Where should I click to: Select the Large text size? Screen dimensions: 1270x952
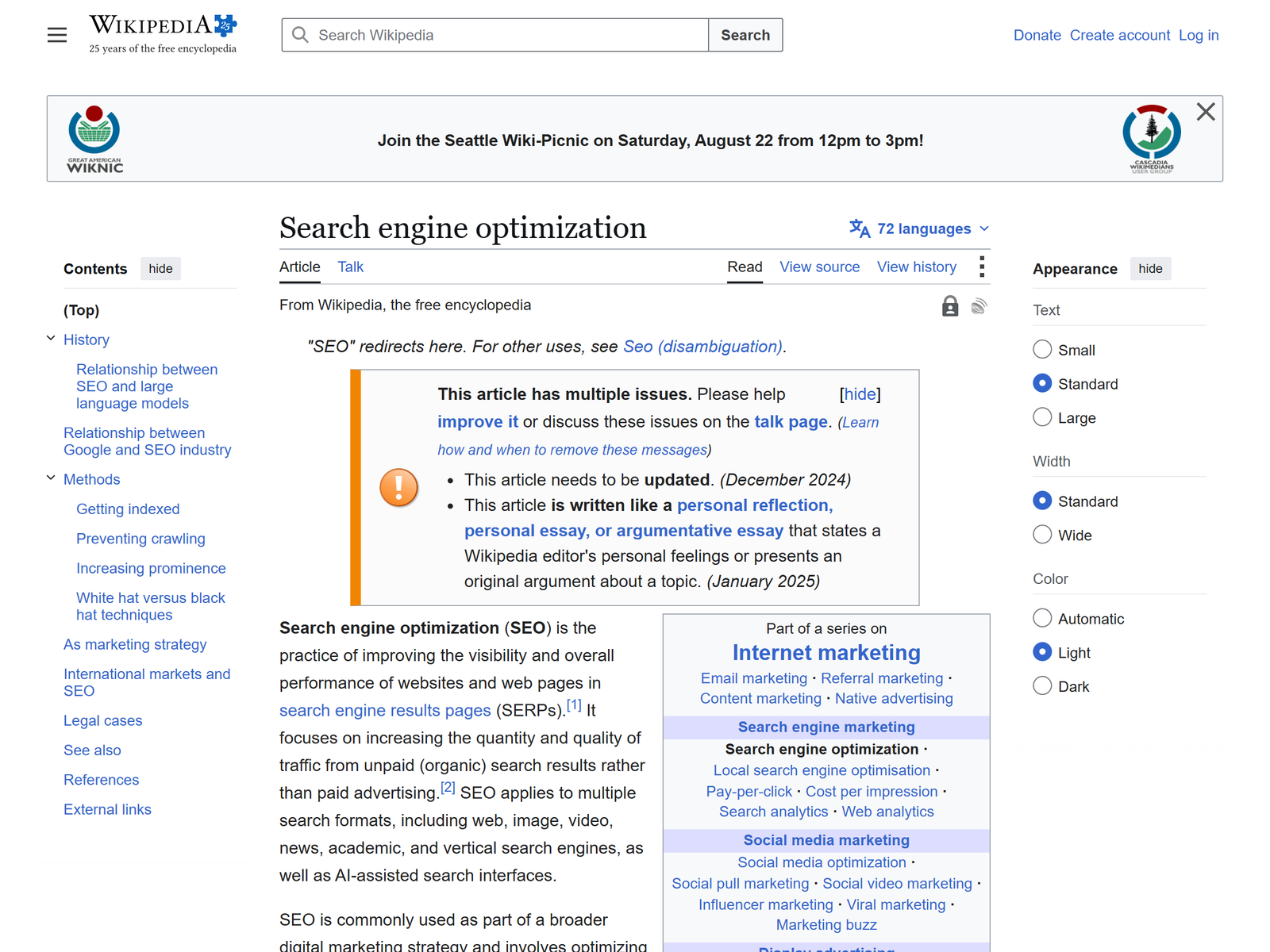(1042, 417)
